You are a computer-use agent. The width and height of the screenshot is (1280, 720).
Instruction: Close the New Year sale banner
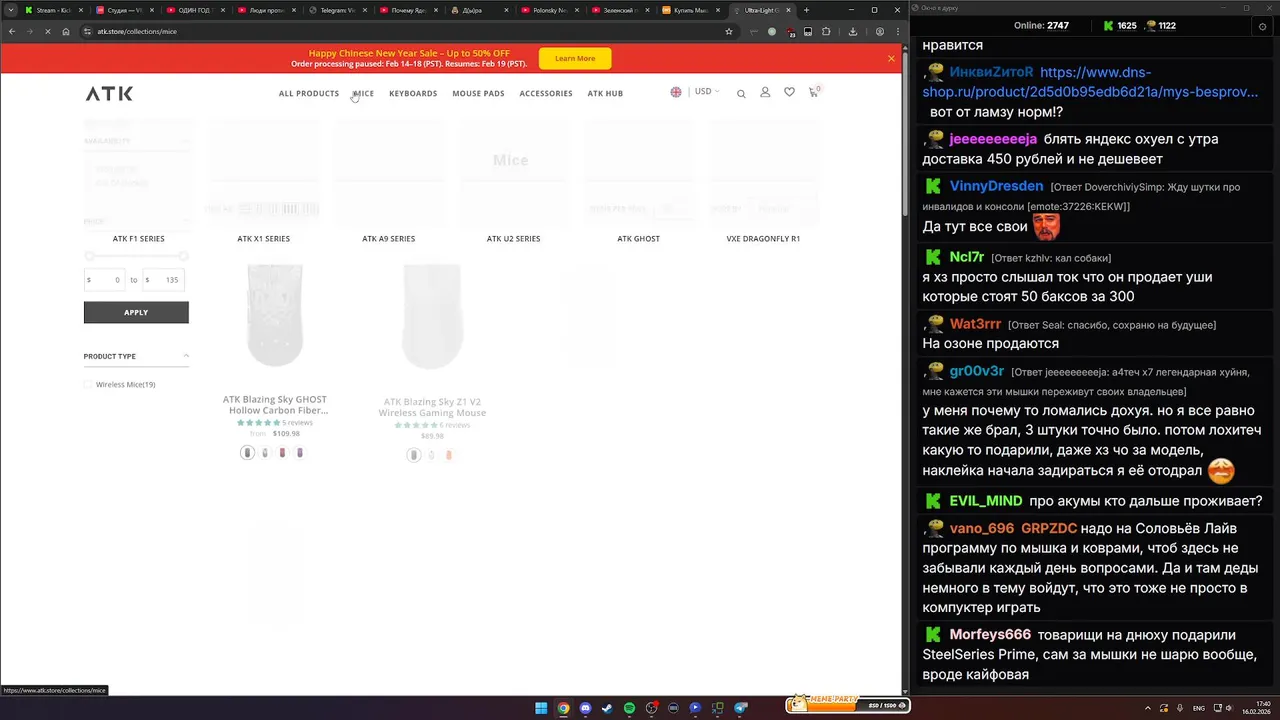(891, 58)
